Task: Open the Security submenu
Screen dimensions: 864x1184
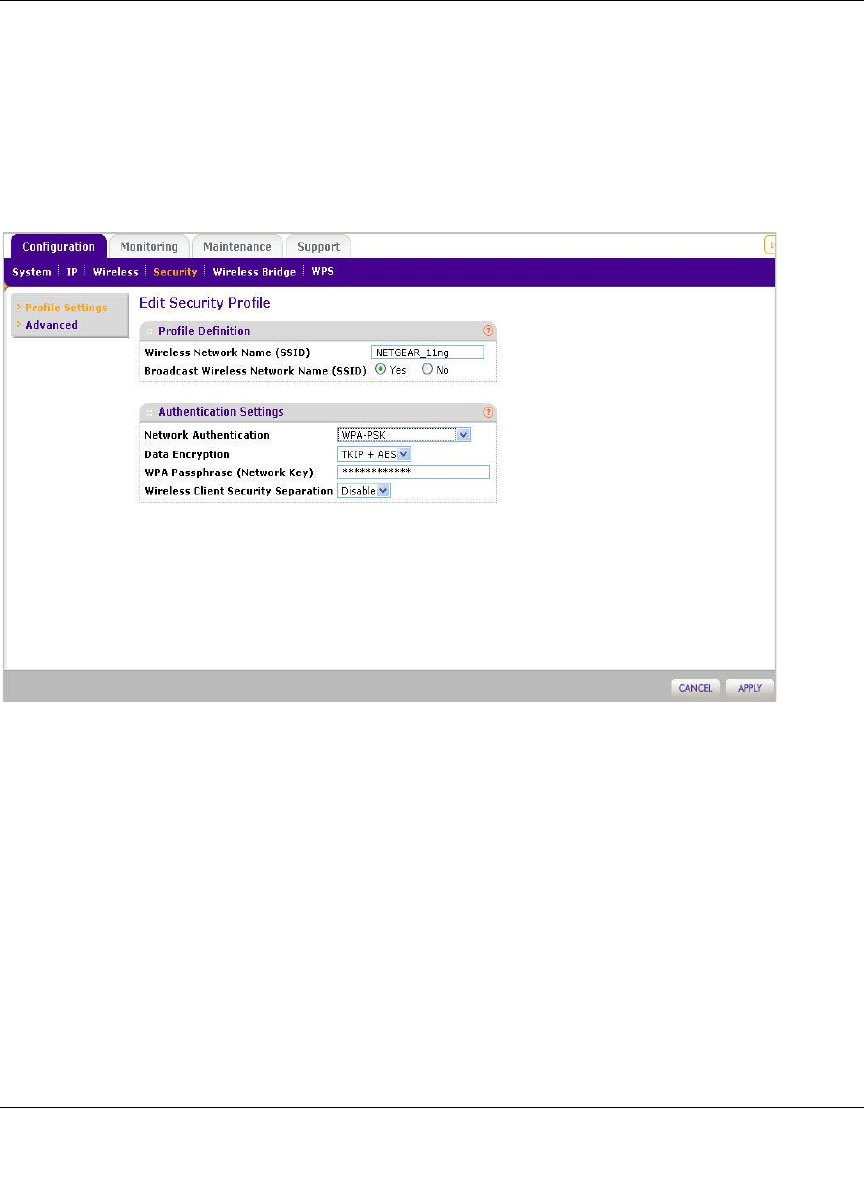Action: (175, 272)
